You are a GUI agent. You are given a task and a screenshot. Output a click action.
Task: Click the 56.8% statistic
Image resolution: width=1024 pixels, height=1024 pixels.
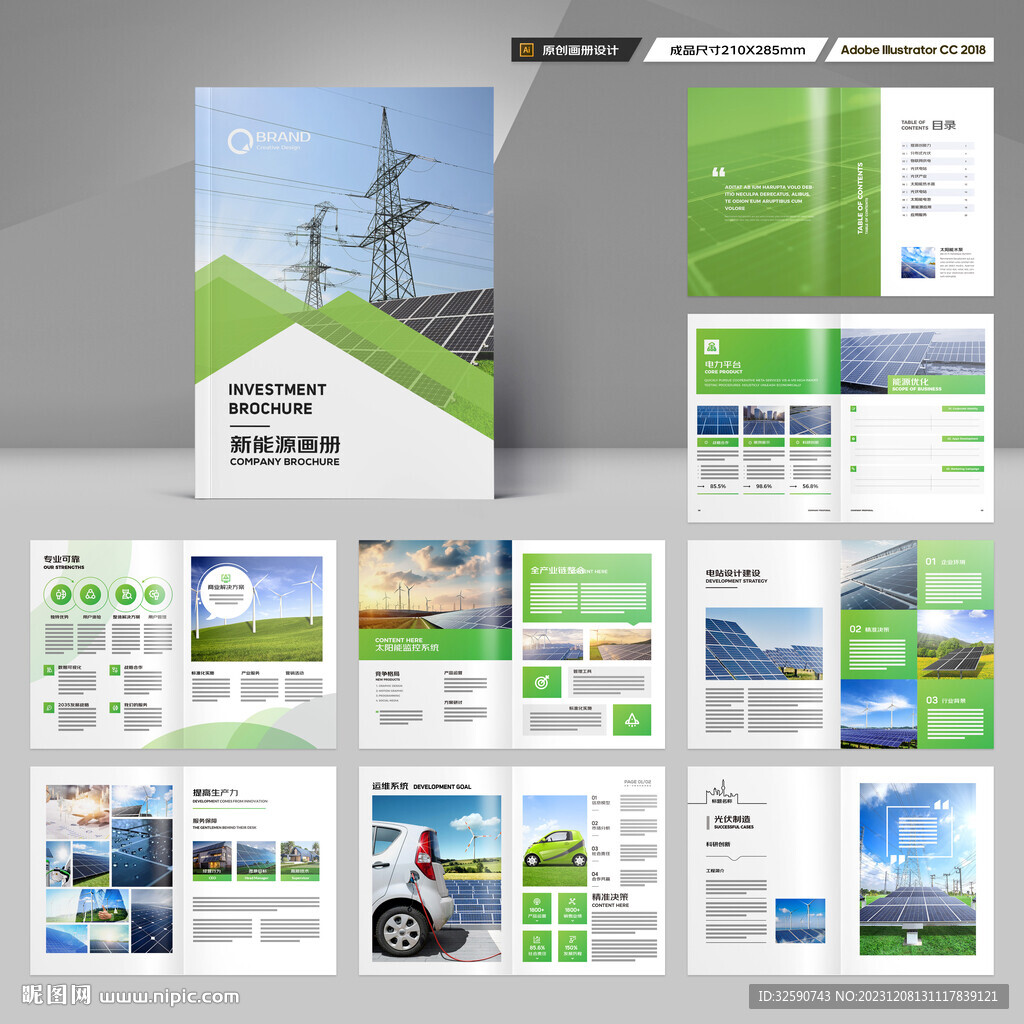tap(810, 487)
